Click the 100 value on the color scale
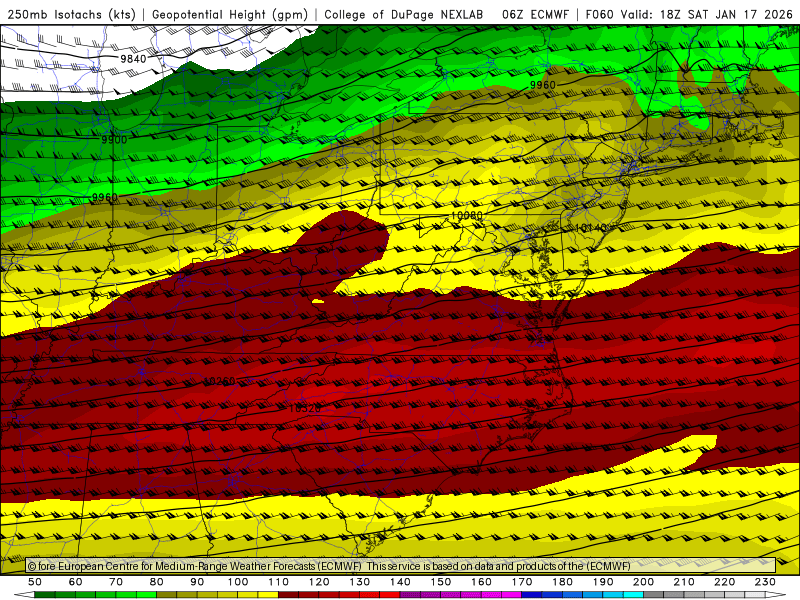 238,582
